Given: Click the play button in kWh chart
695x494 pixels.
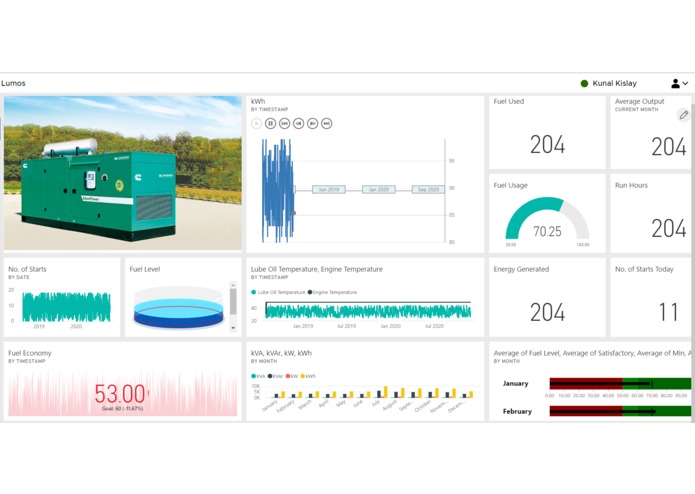Looking at the screenshot, I should point(256,124).
